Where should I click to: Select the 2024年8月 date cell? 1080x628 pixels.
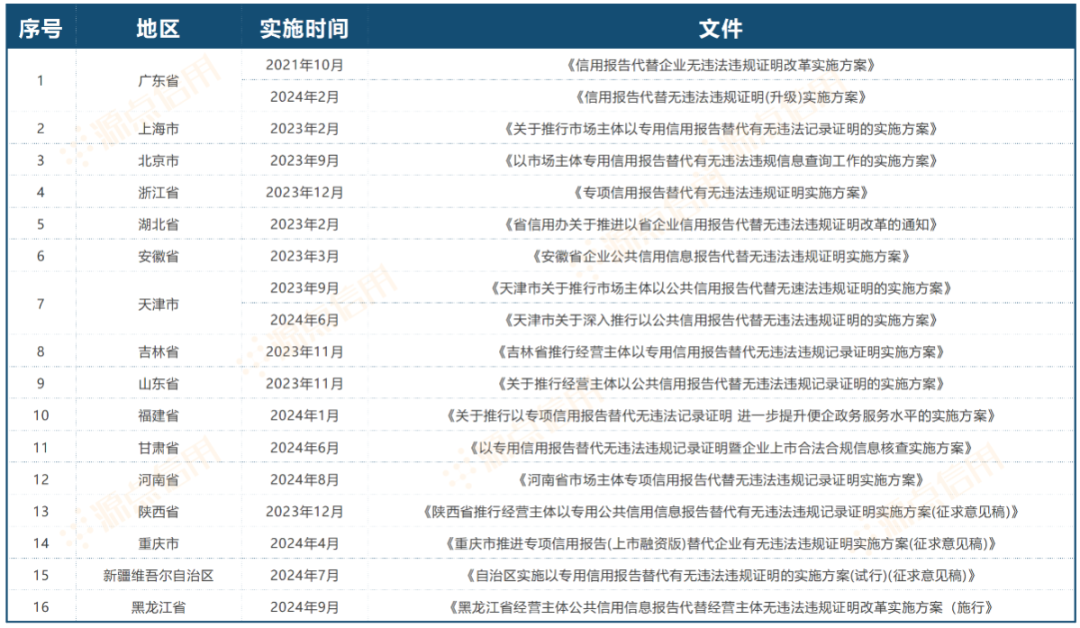[304, 479]
